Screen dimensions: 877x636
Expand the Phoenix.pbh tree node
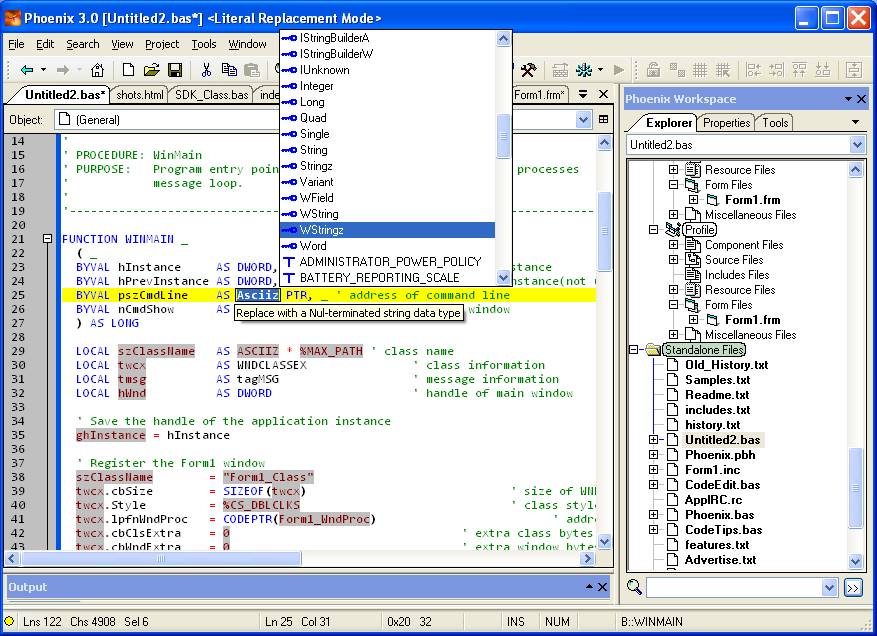tap(653, 455)
